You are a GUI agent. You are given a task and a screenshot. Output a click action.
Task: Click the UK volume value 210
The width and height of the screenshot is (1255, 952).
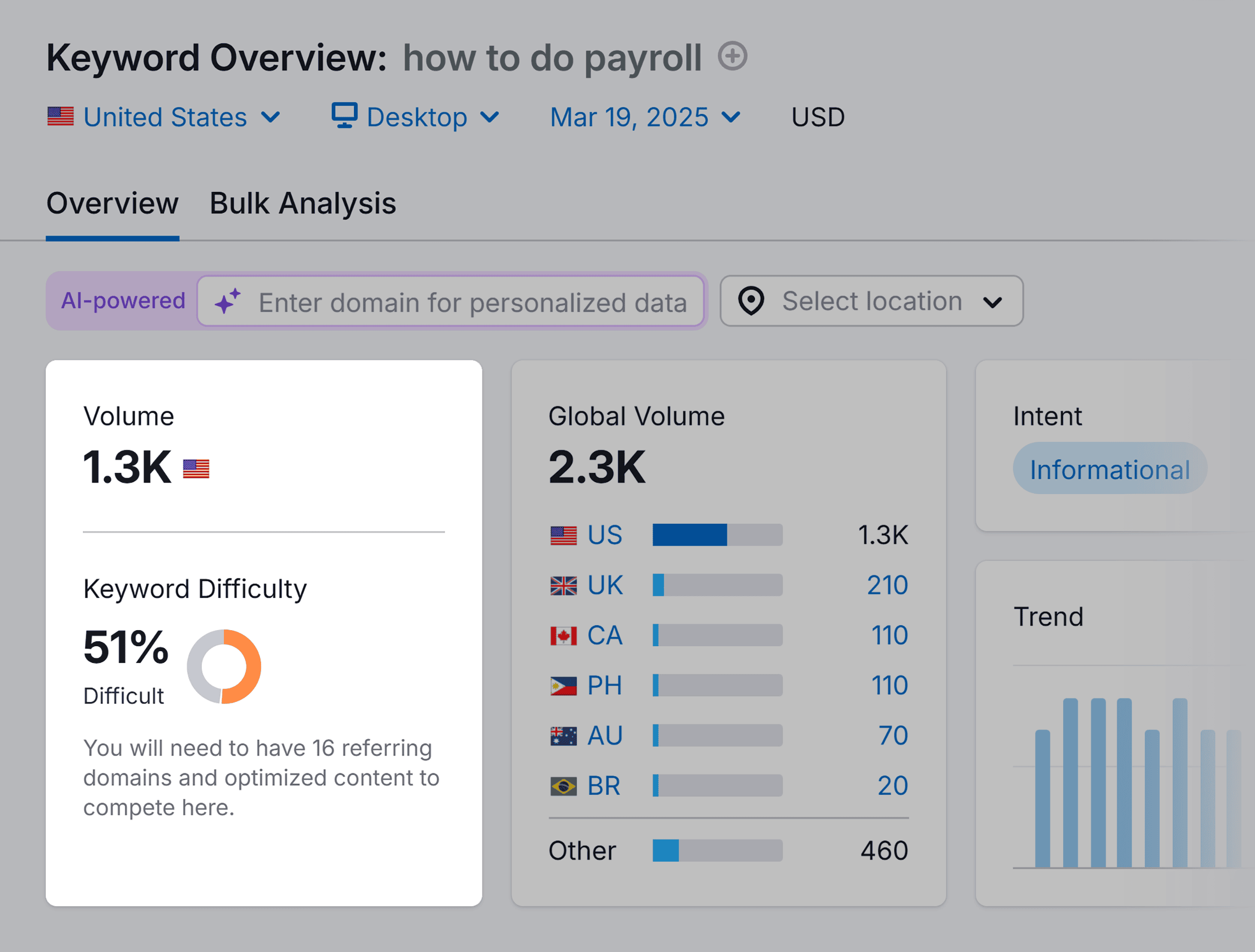(888, 585)
